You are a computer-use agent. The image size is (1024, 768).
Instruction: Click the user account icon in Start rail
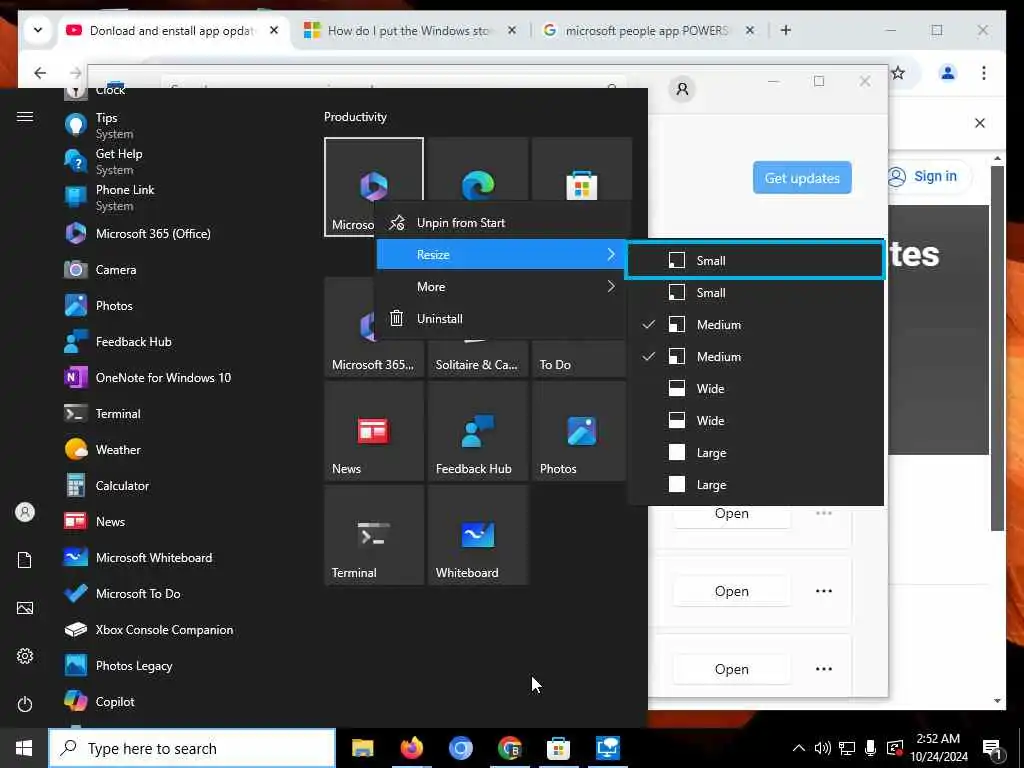click(x=25, y=512)
